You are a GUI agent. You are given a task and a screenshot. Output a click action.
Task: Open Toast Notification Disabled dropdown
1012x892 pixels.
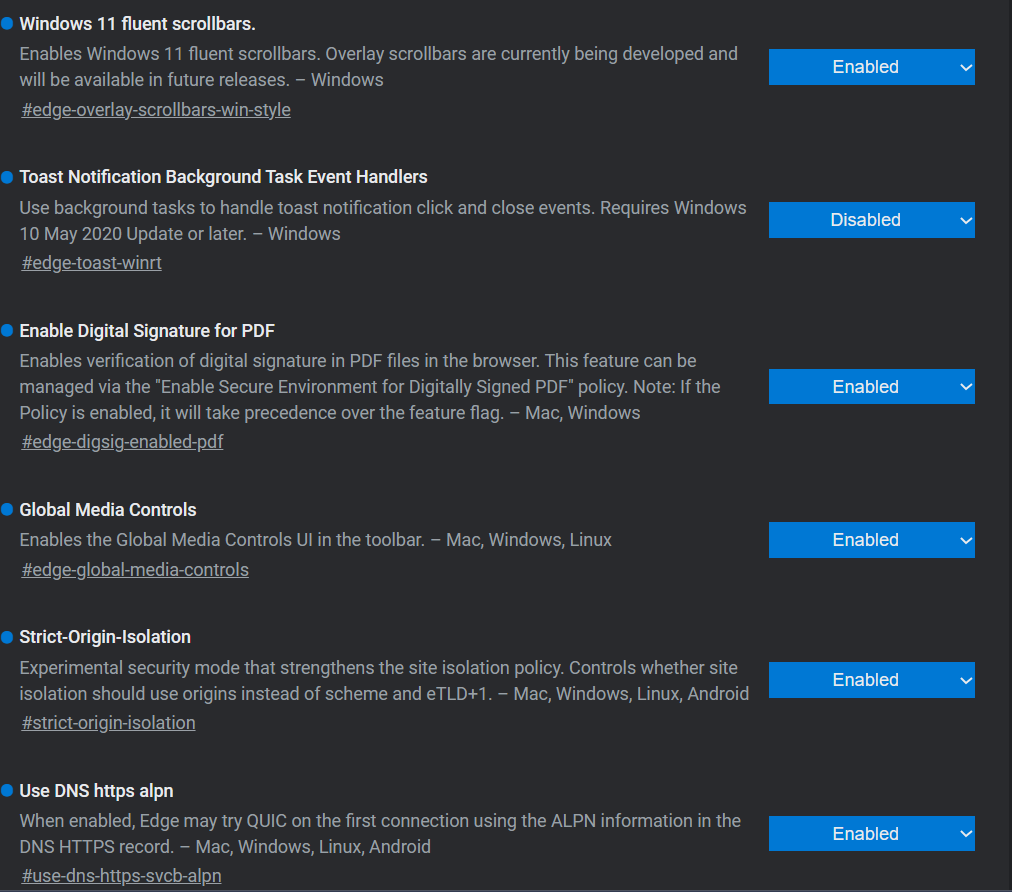(871, 220)
